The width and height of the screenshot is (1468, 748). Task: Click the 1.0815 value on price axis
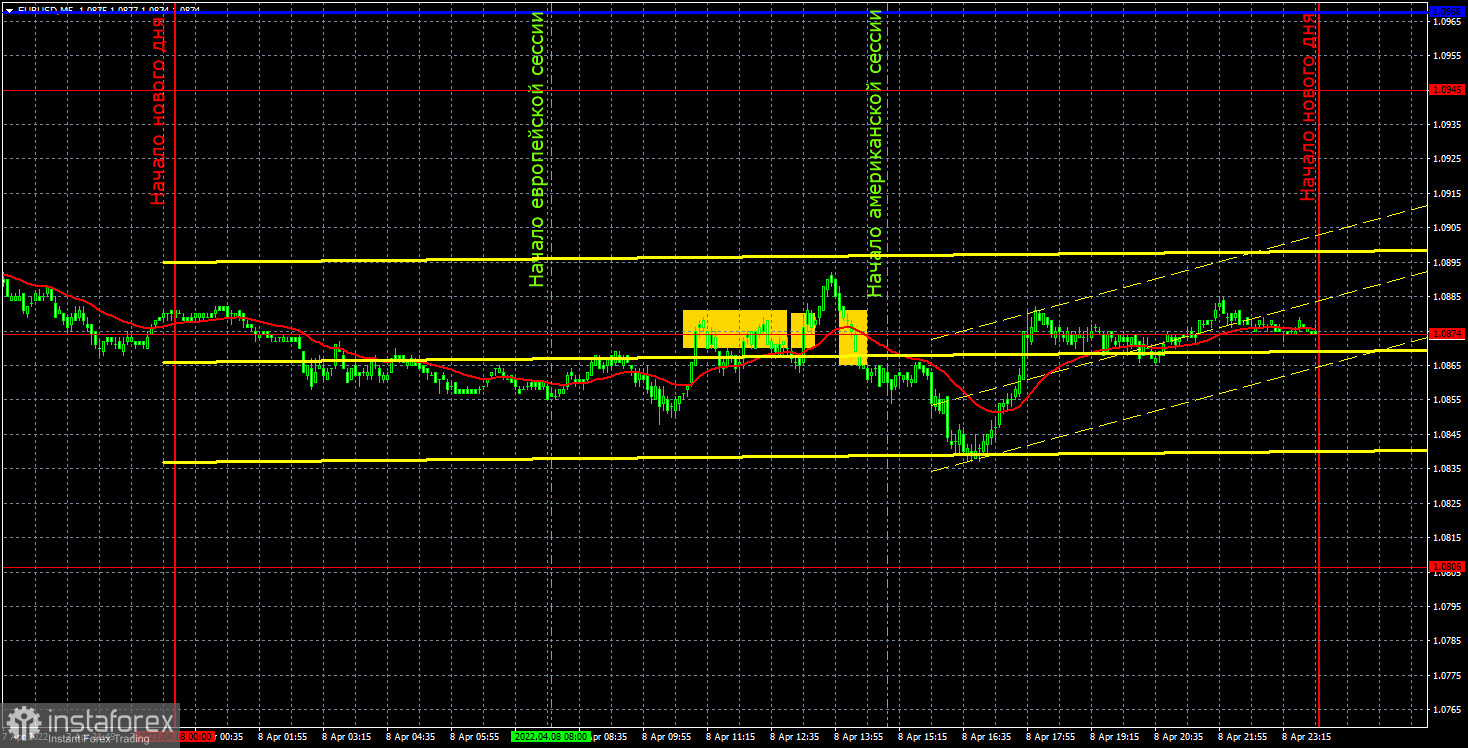(x=1448, y=538)
